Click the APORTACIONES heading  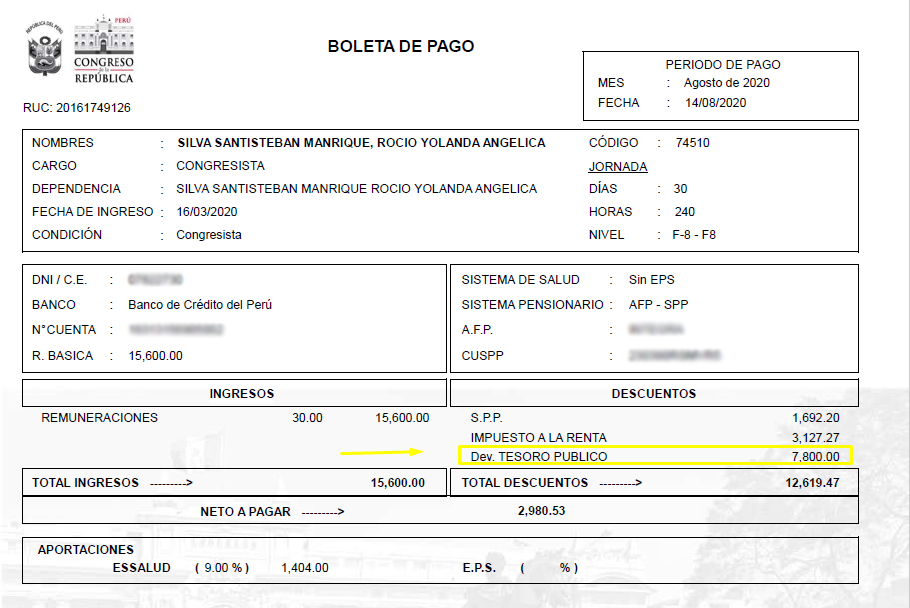coord(86,549)
